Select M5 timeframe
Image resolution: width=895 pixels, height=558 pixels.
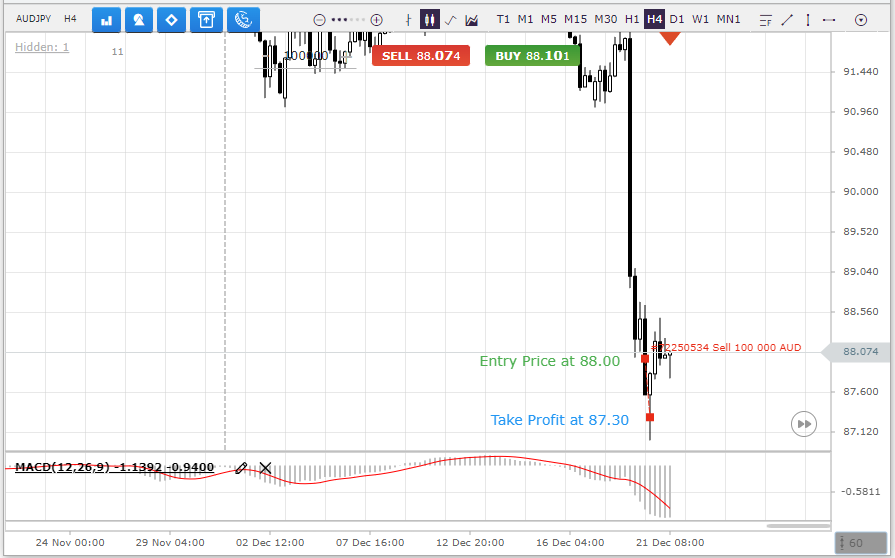pos(549,19)
